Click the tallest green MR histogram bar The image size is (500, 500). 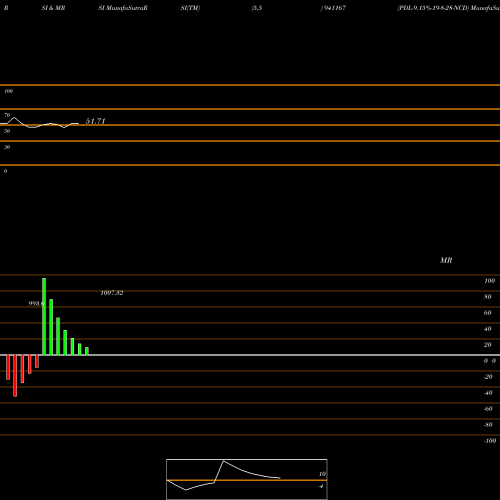(x=44, y=316)
